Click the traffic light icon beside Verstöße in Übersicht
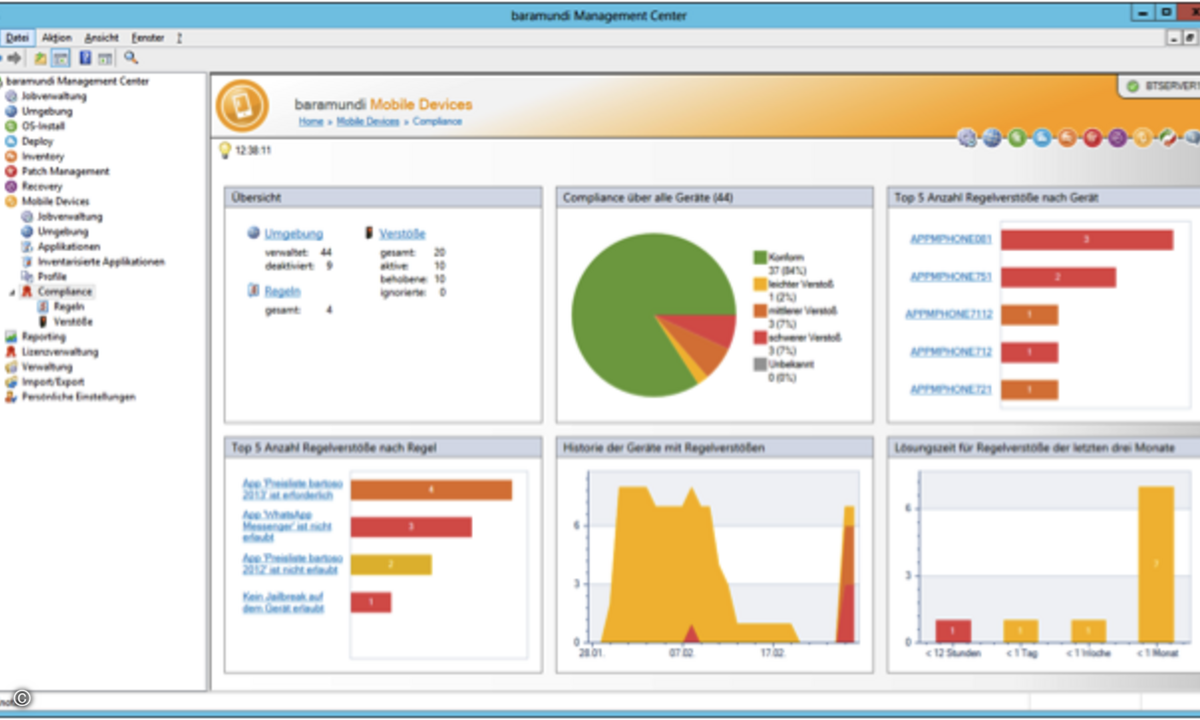 (369, 233)
